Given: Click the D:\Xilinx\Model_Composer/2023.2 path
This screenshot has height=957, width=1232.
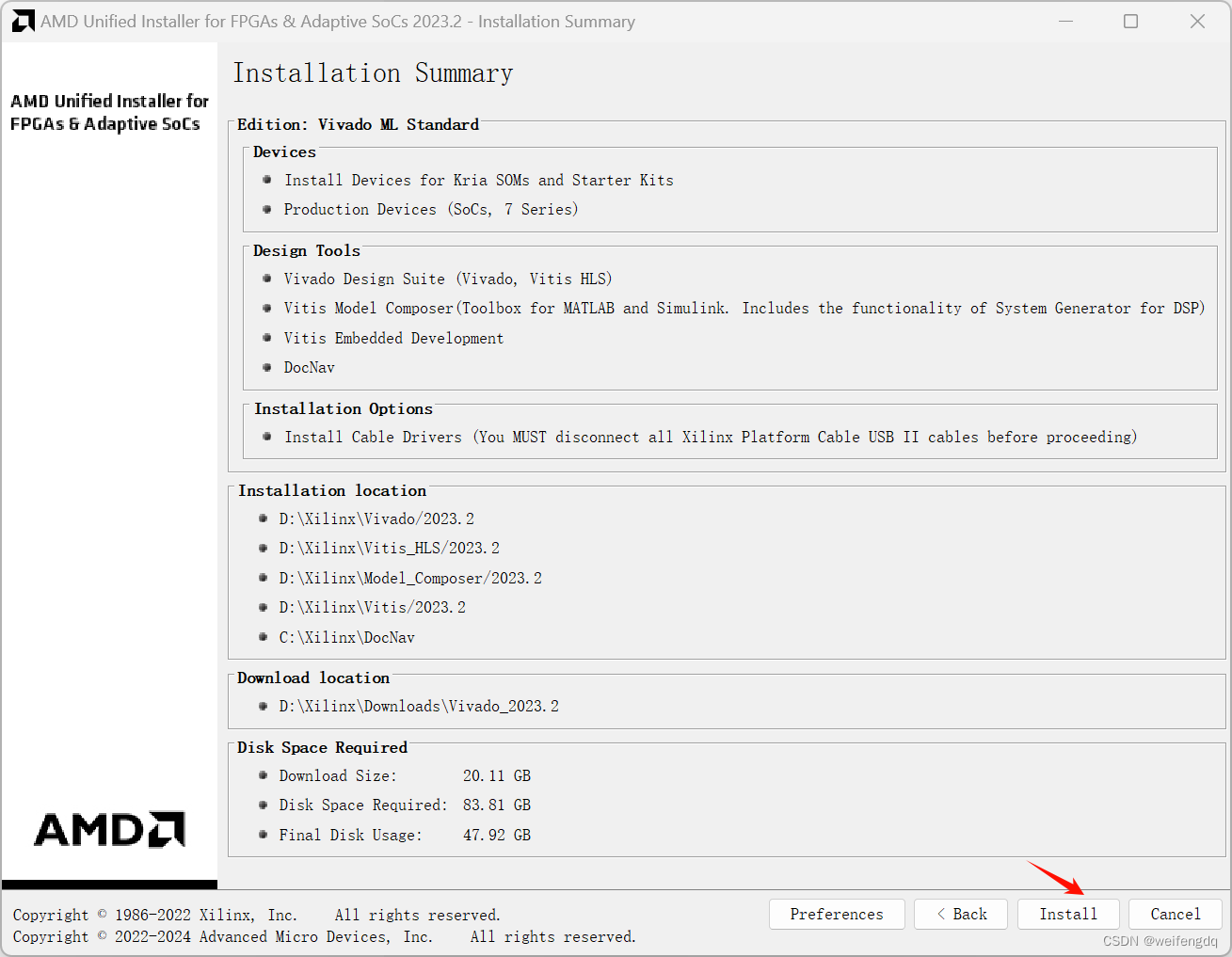Looking at the screenshot, I should click(x=410, y=578).
